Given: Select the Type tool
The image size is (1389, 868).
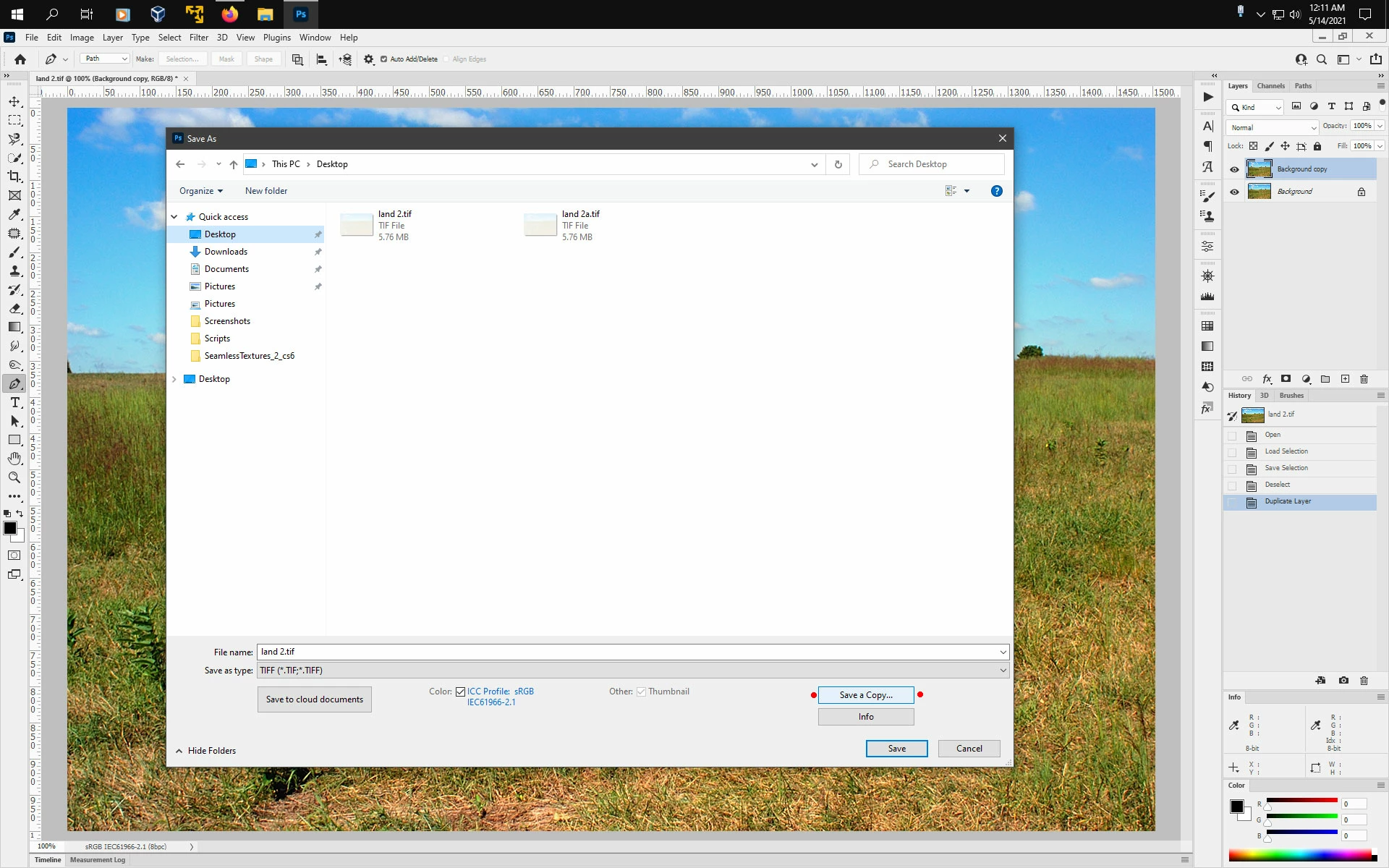Looking at the screenshot, I should [x=14, y=402].
